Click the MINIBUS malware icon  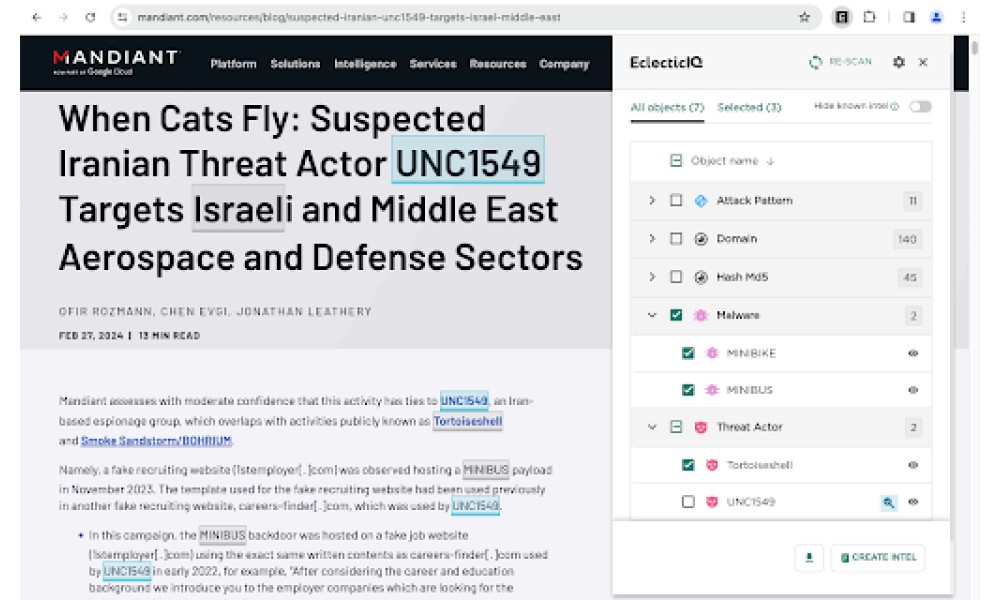click(712, 390)
